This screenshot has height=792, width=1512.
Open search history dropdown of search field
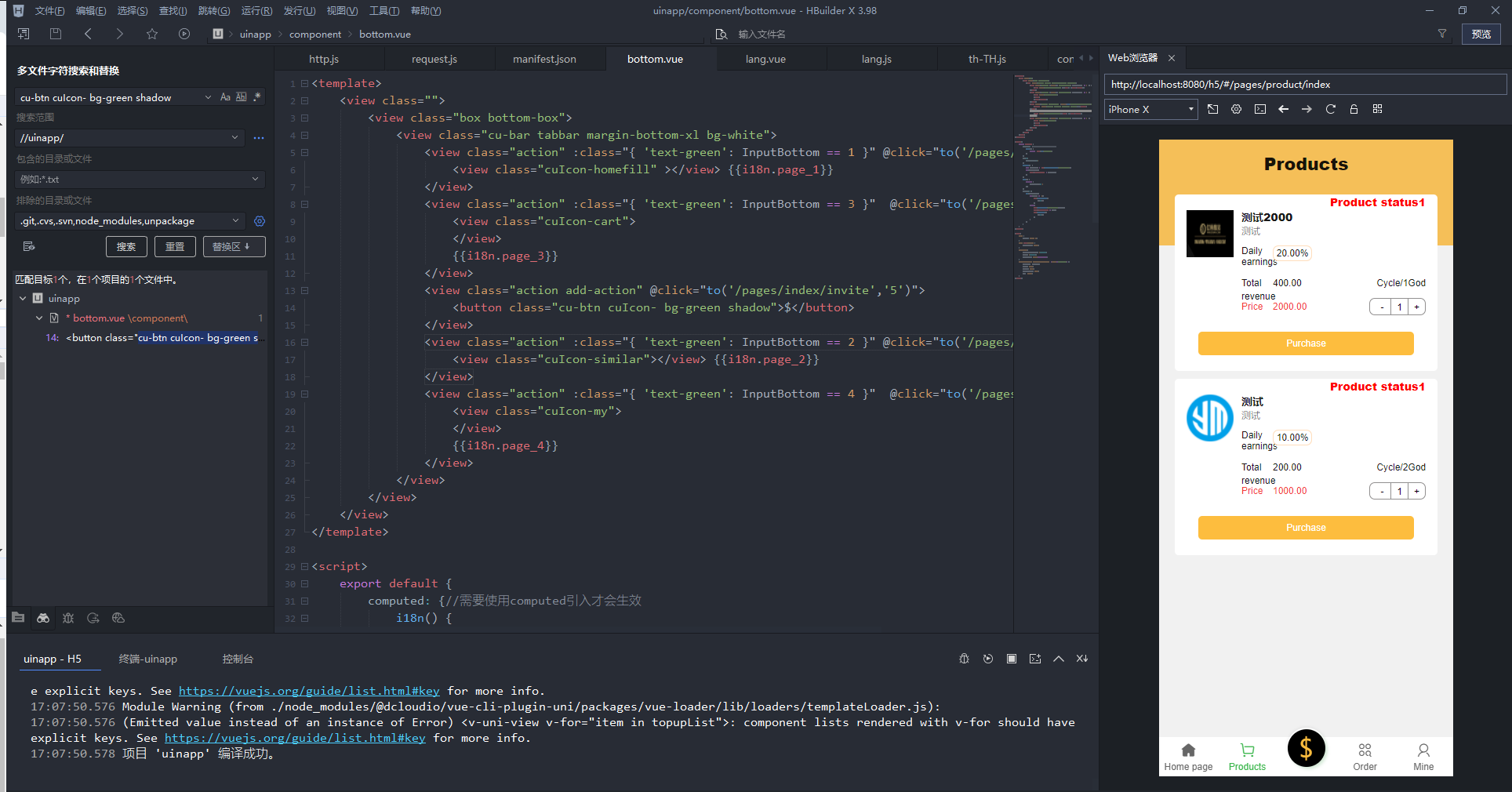pyautogui.click(x=208, y=97)
